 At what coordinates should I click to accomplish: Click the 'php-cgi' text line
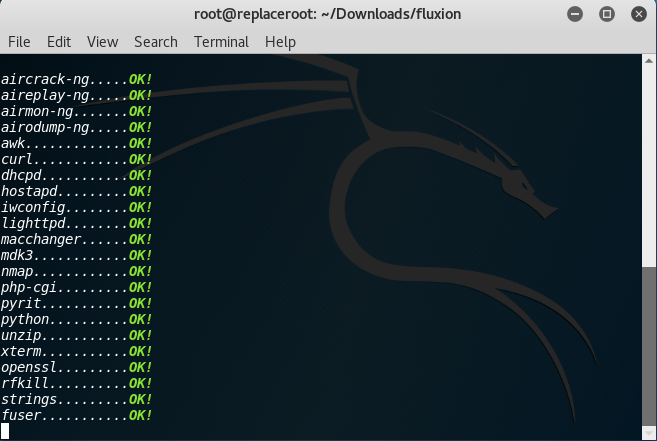[76, 287]
